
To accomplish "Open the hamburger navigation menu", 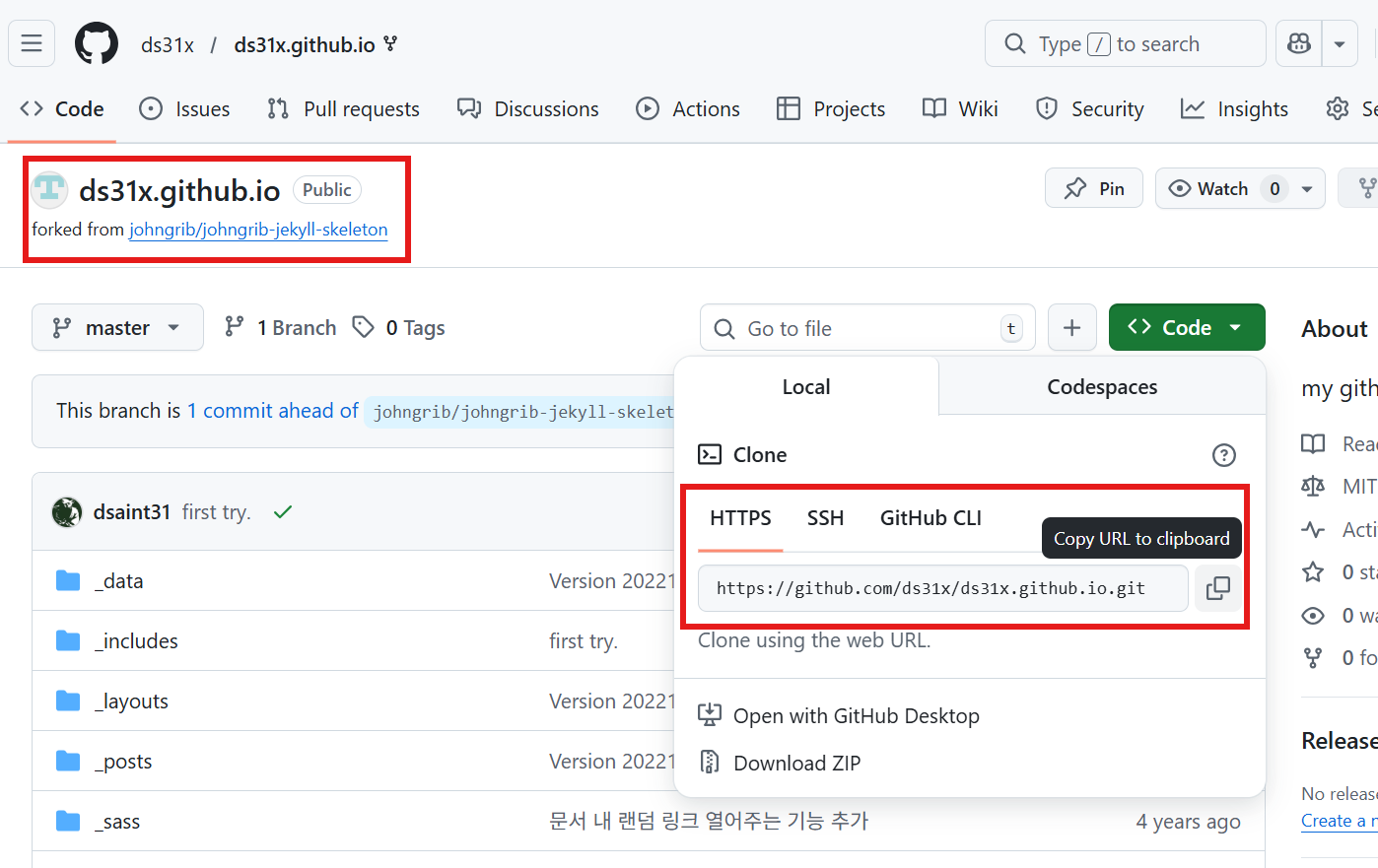I will (32, 43).
